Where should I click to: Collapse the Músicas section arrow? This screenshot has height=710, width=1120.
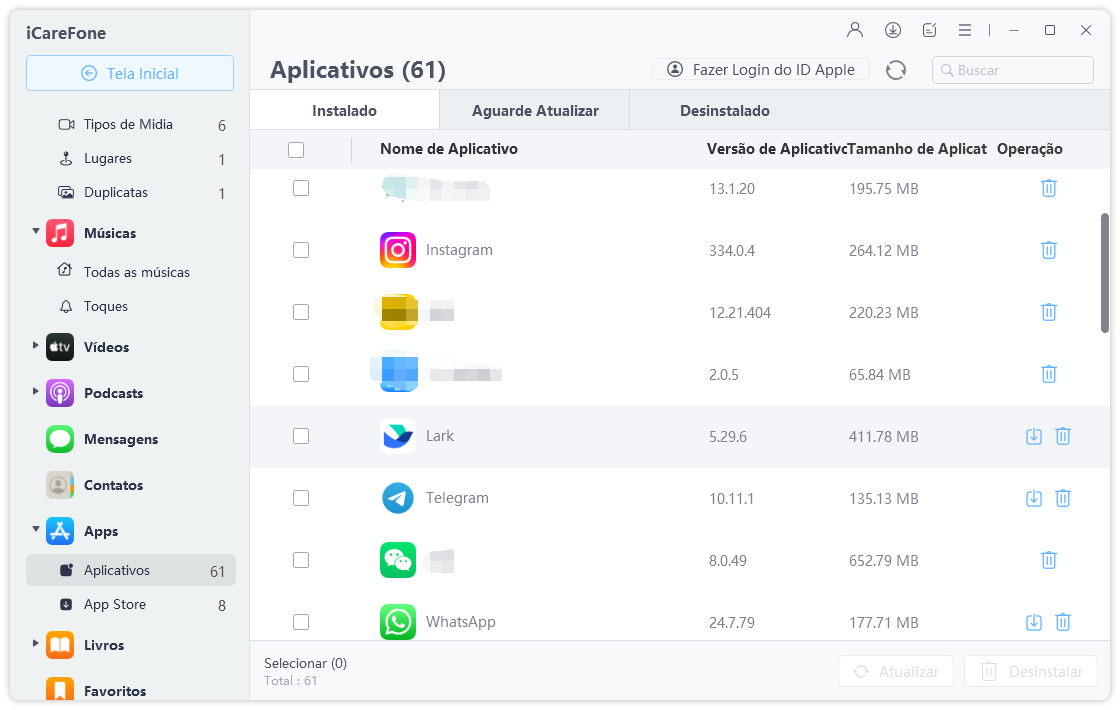[x=36, y=232]
